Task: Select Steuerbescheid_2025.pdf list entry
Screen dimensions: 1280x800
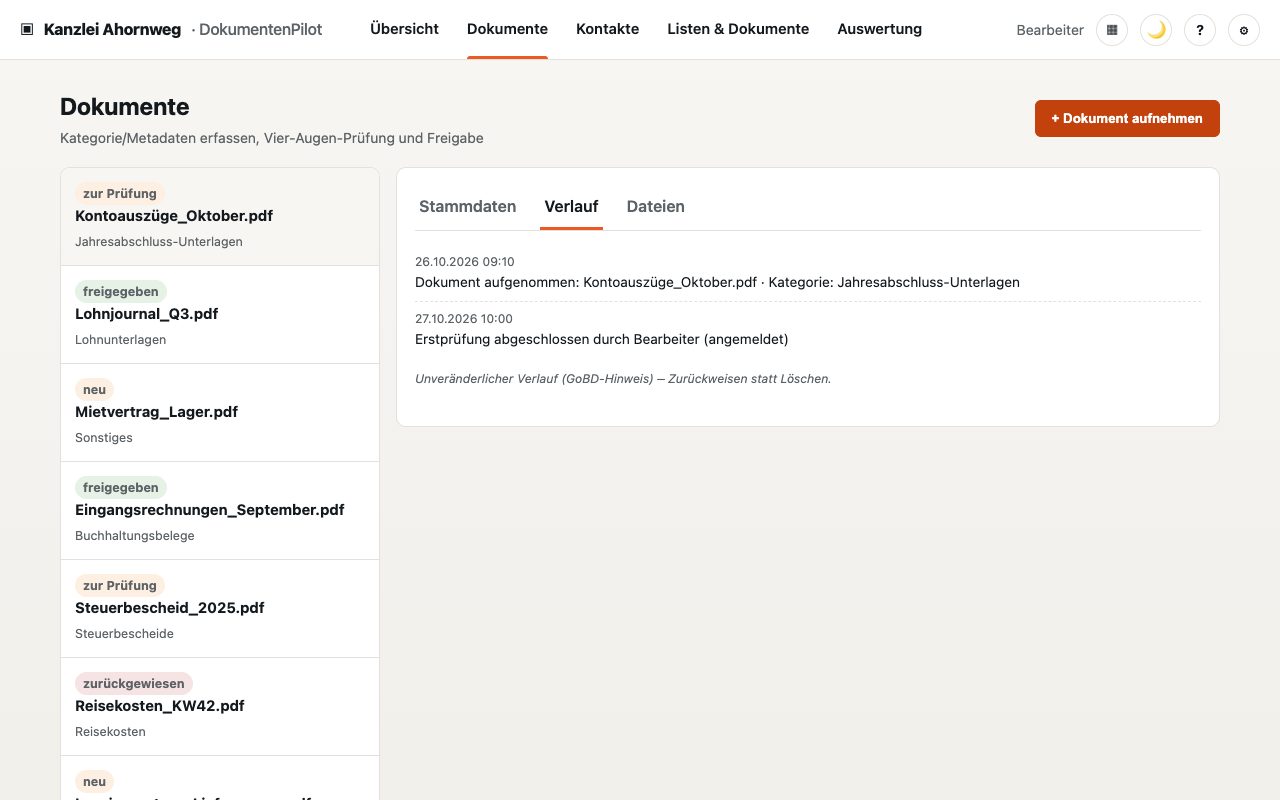Action: click(x=220, y=609)
